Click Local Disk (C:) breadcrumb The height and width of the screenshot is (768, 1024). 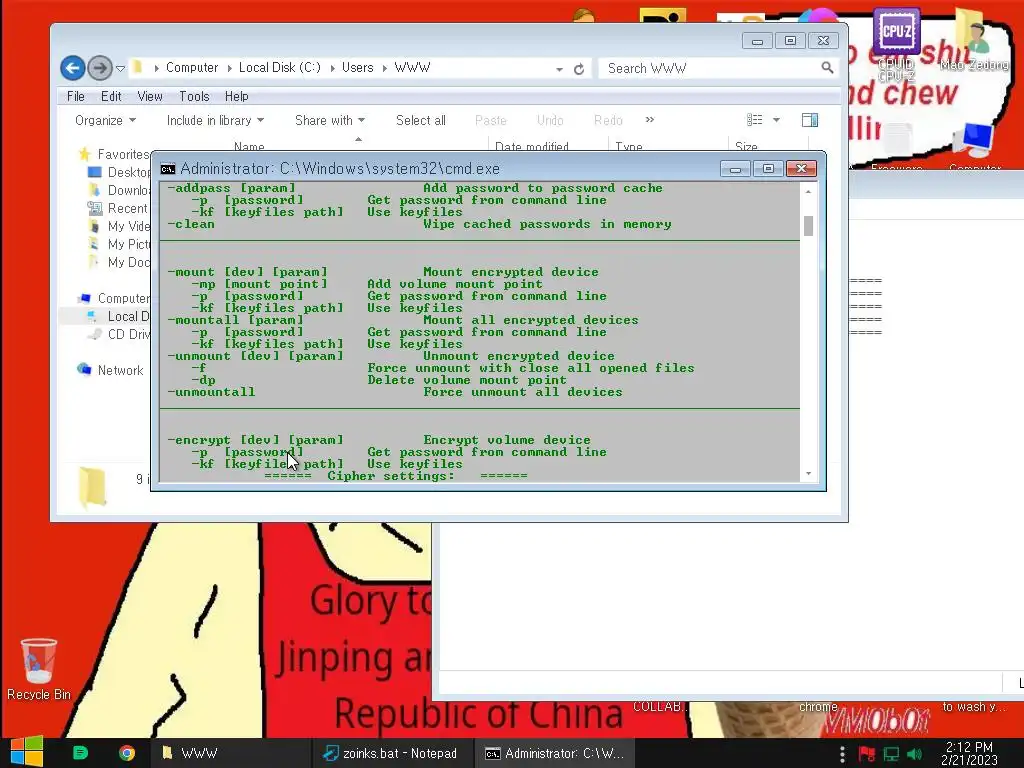280,67
